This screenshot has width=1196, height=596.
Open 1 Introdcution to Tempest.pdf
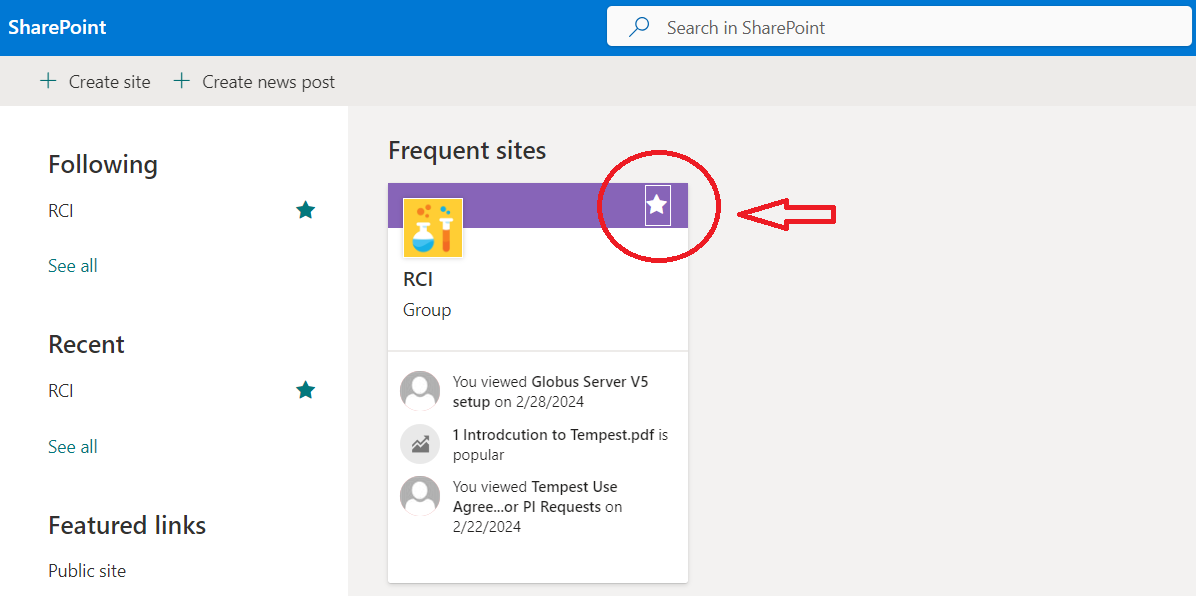pos(555,435)
